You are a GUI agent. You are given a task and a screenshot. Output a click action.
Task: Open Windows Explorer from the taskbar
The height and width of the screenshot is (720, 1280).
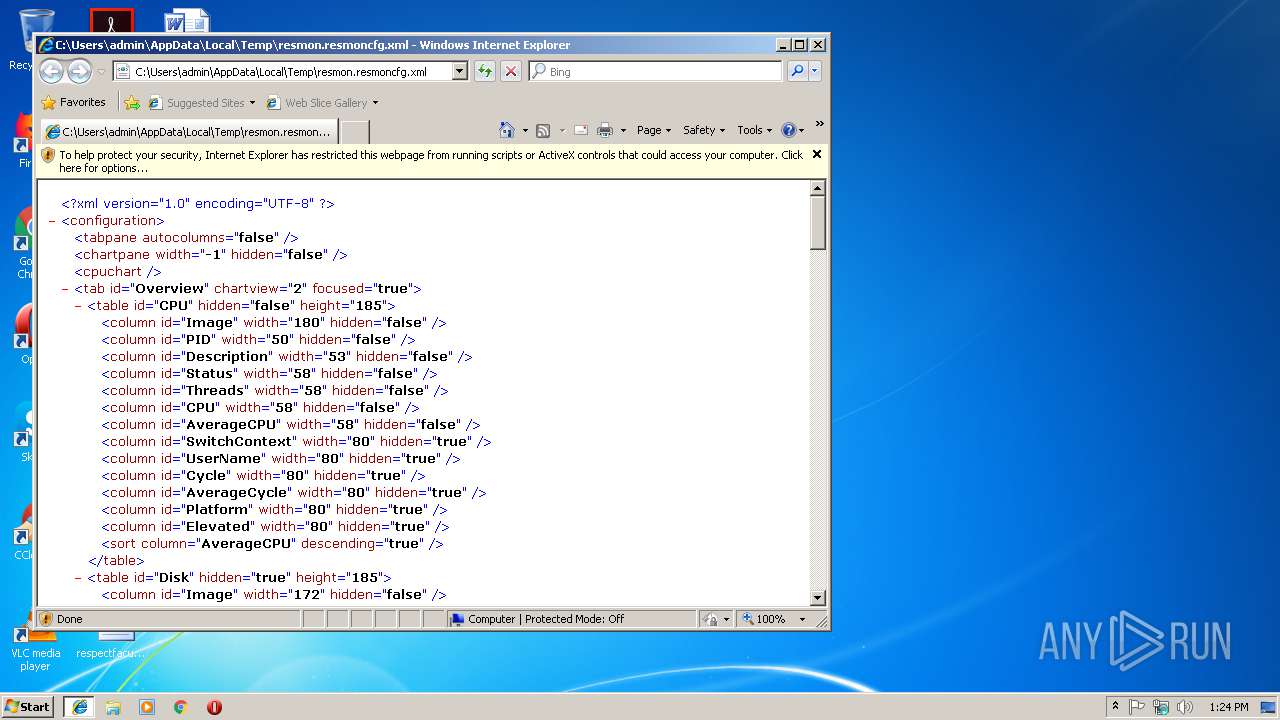(113, 706)
